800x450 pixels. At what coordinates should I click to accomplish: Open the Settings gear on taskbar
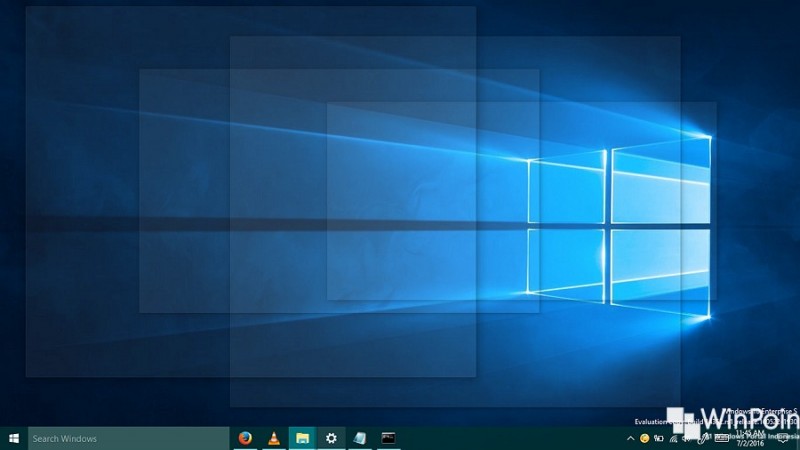click(331, 438)
